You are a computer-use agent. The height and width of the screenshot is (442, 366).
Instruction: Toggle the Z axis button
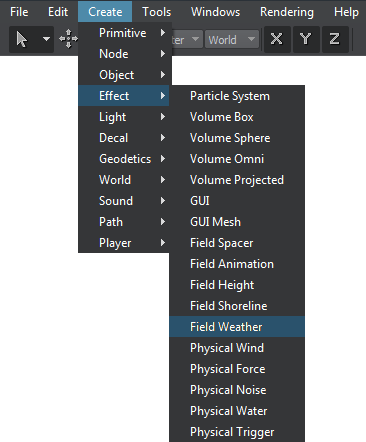click(x=335, y=39)
